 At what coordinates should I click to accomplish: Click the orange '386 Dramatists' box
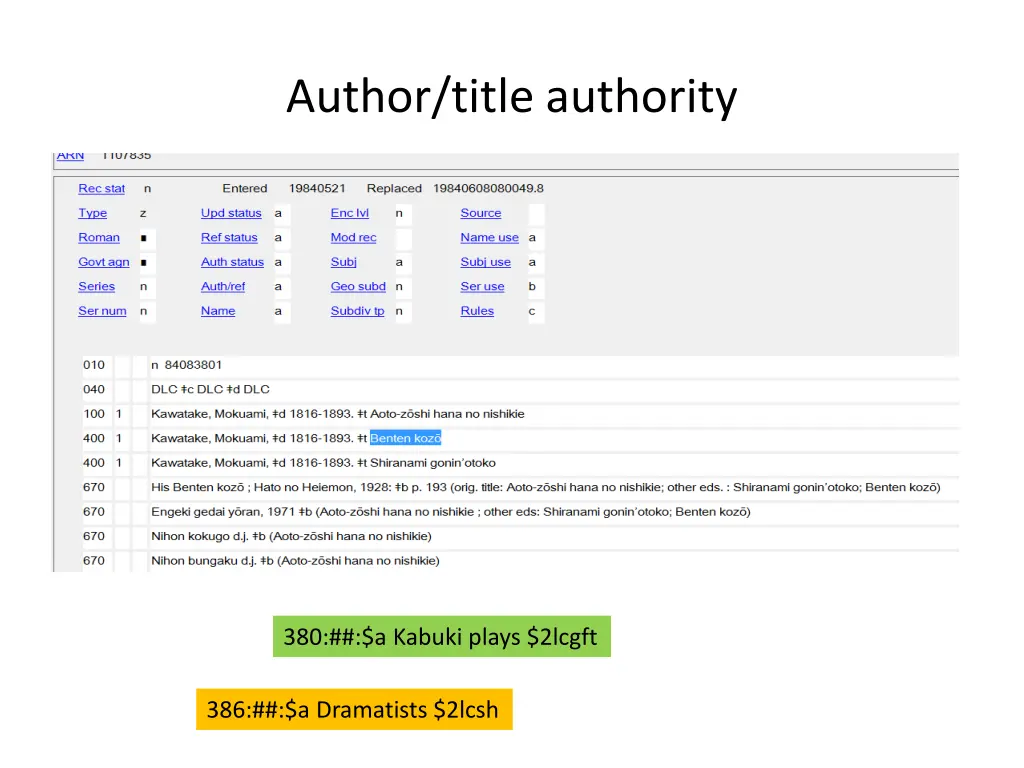(x=354, y=709)
